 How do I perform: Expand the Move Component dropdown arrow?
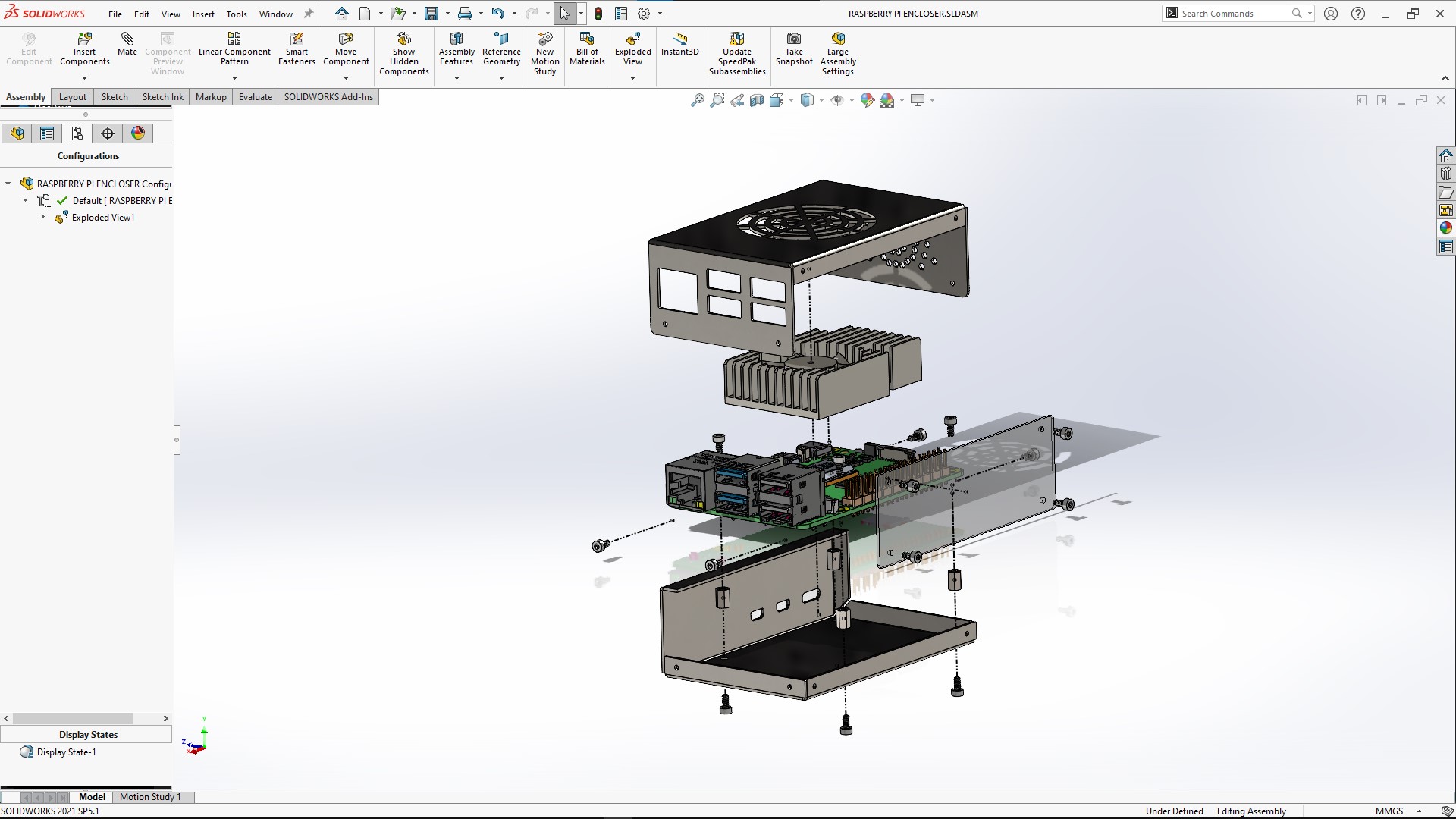tap(346, 78)
